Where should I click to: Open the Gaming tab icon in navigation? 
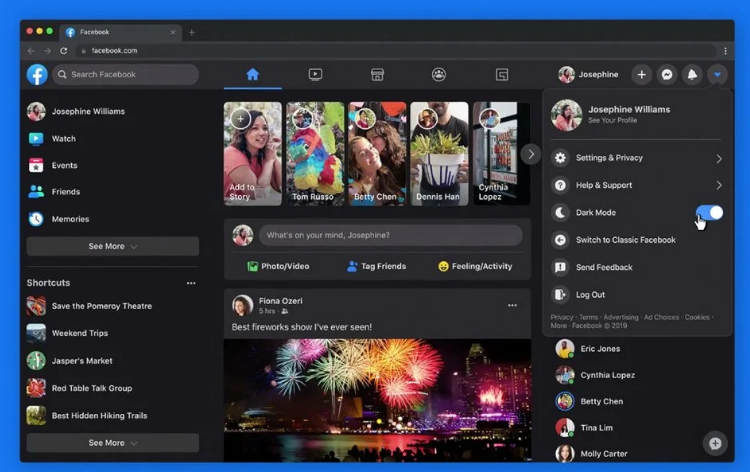coord(502,74)
